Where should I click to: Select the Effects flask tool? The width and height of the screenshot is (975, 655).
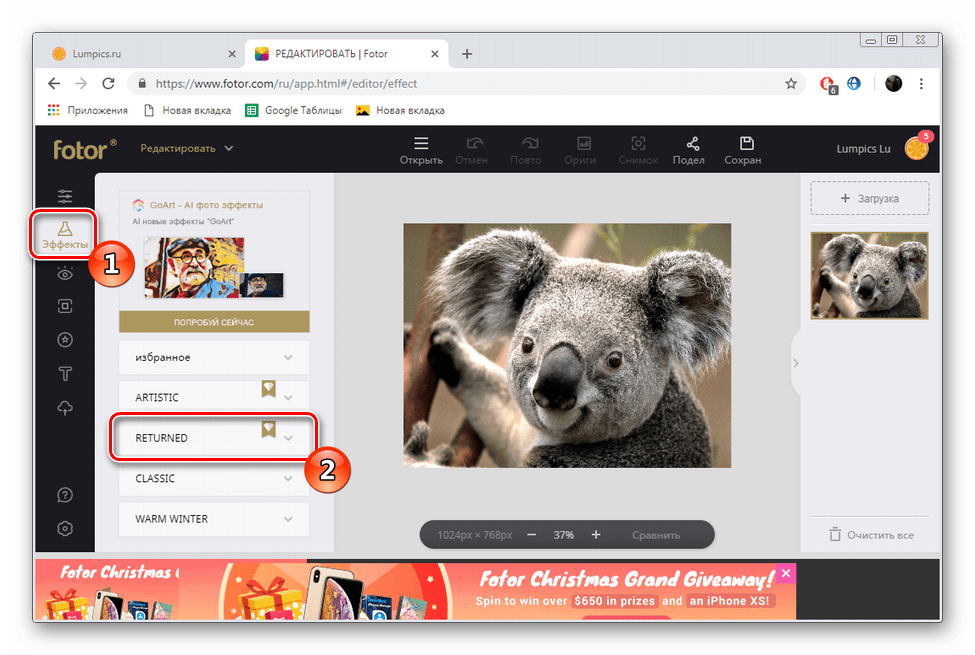65,235
